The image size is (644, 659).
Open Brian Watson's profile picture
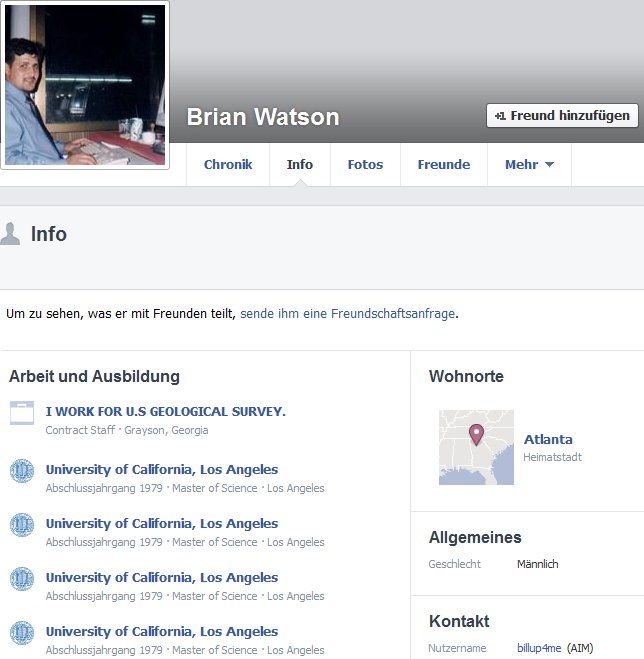[x=85, y=85]
